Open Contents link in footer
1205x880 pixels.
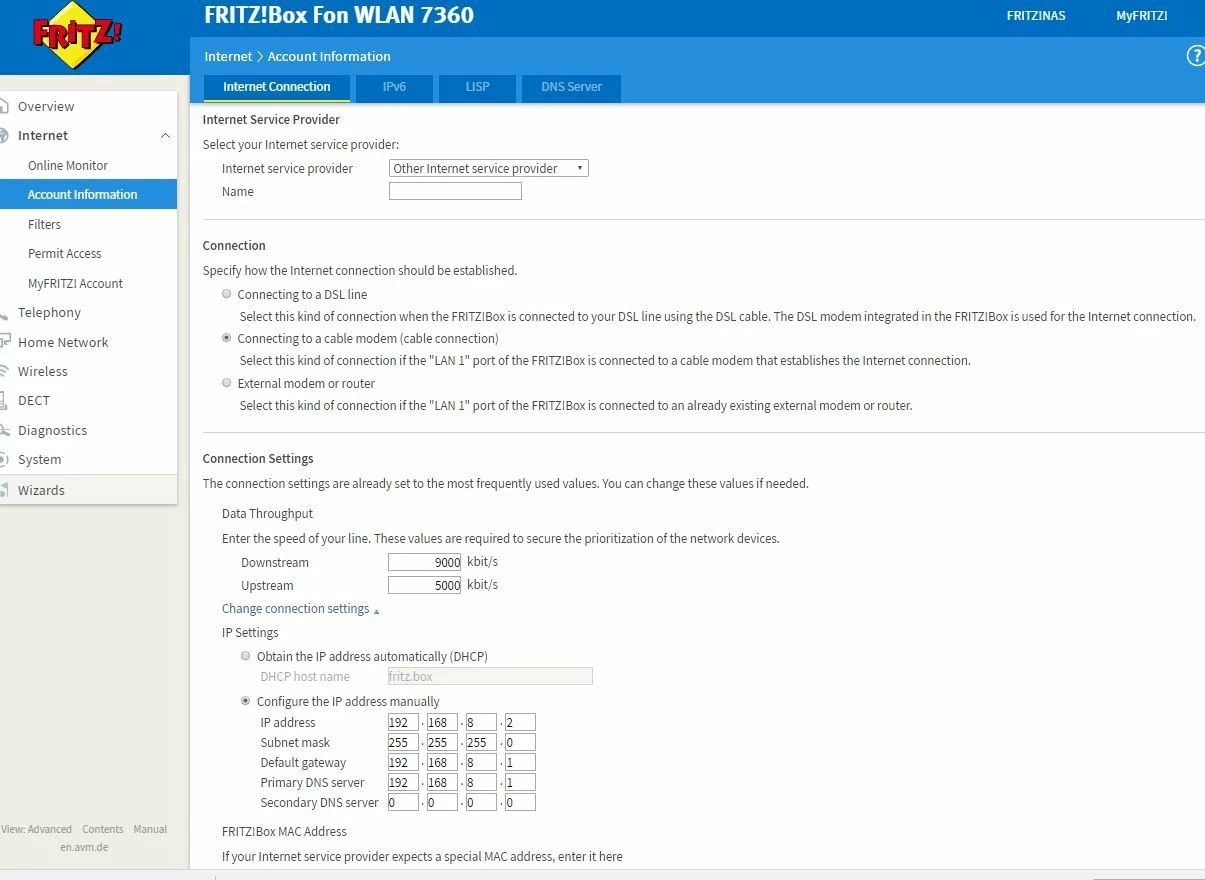tap(103, 829)
